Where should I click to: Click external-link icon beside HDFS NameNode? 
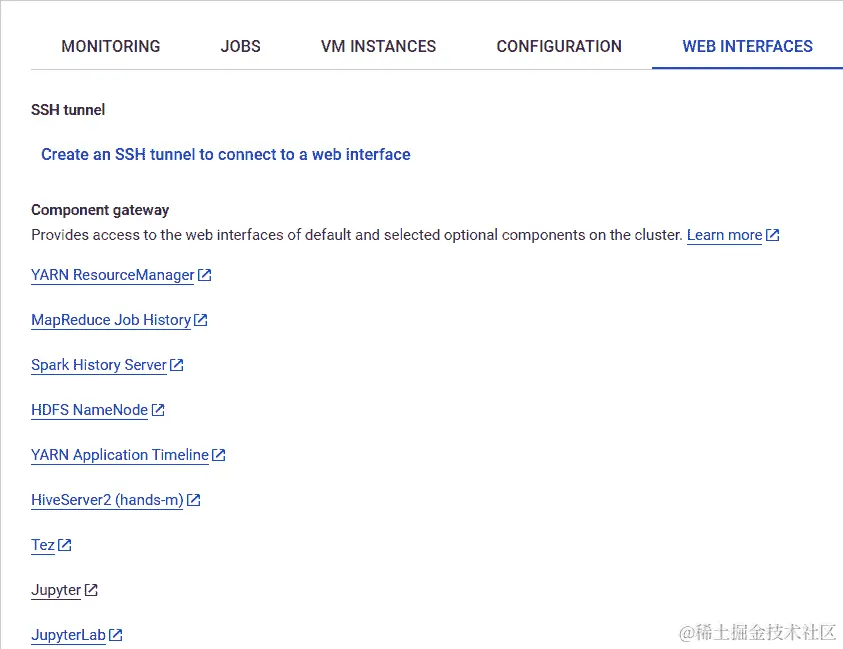[x=158, y=410]
